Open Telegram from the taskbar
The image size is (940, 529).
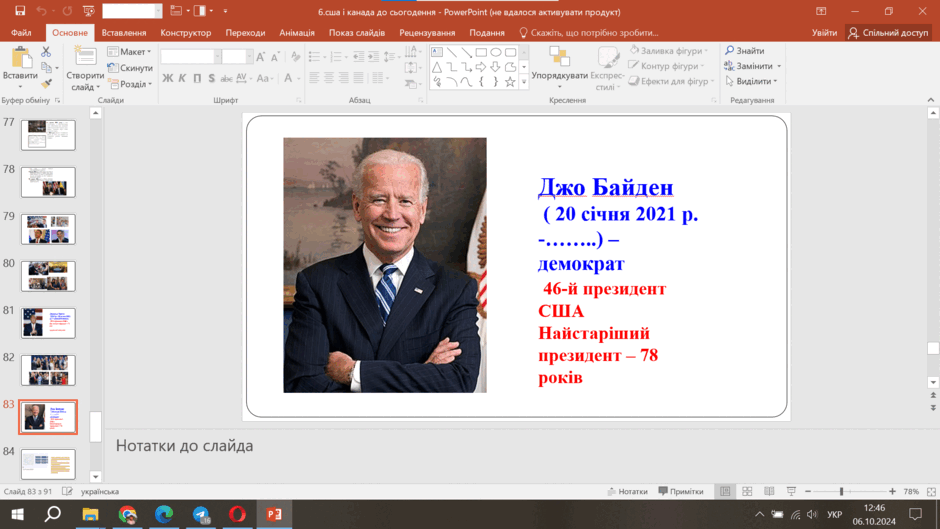click(201, 514)
